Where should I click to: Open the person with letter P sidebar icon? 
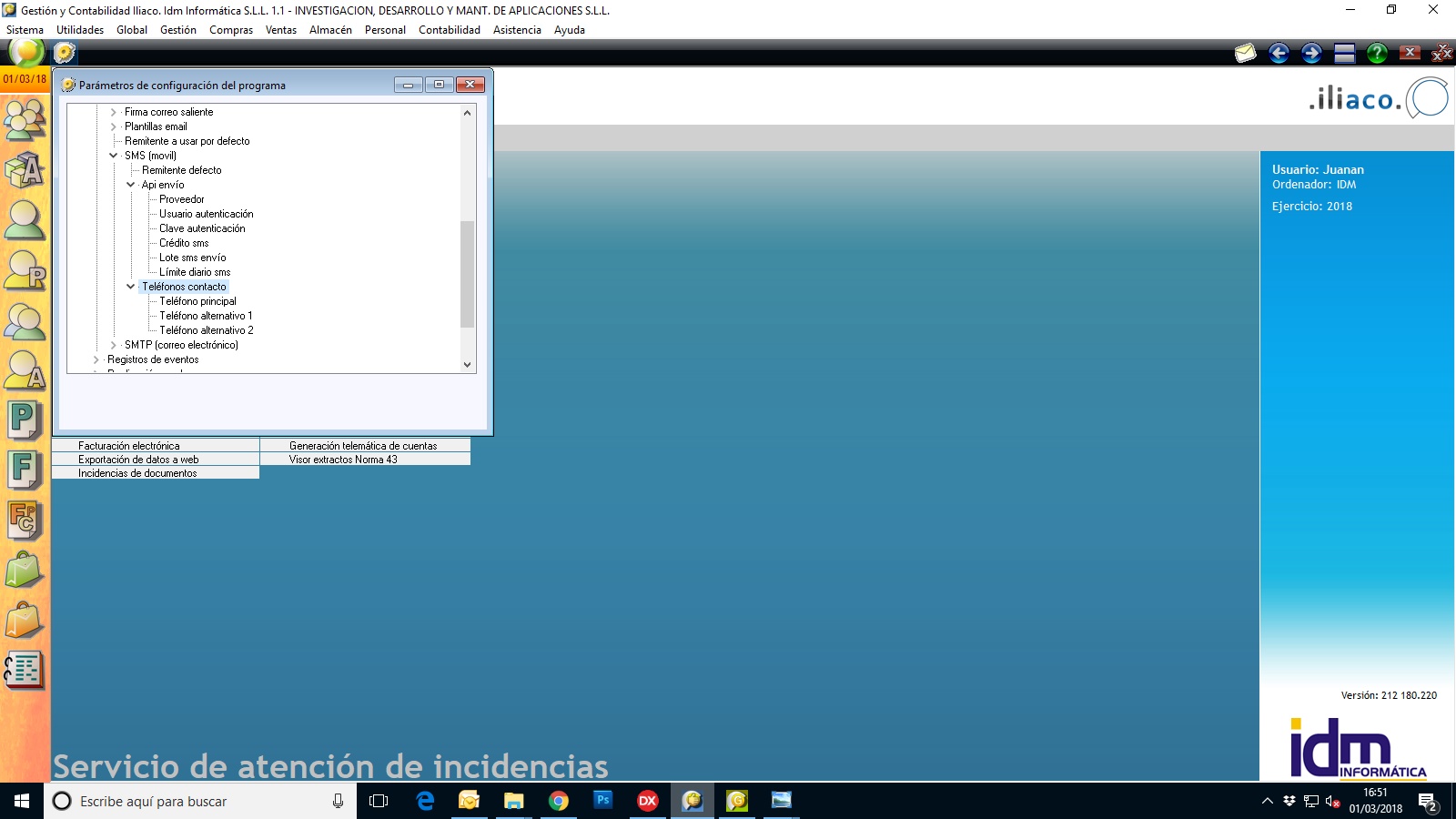(25, 269)
